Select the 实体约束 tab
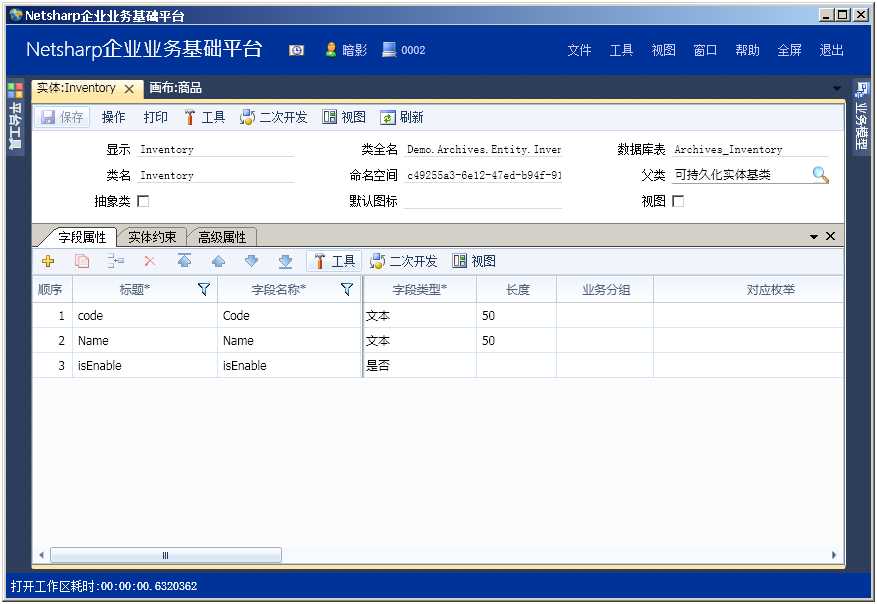This screenshot has width=877, height=604. coord(152,237)
